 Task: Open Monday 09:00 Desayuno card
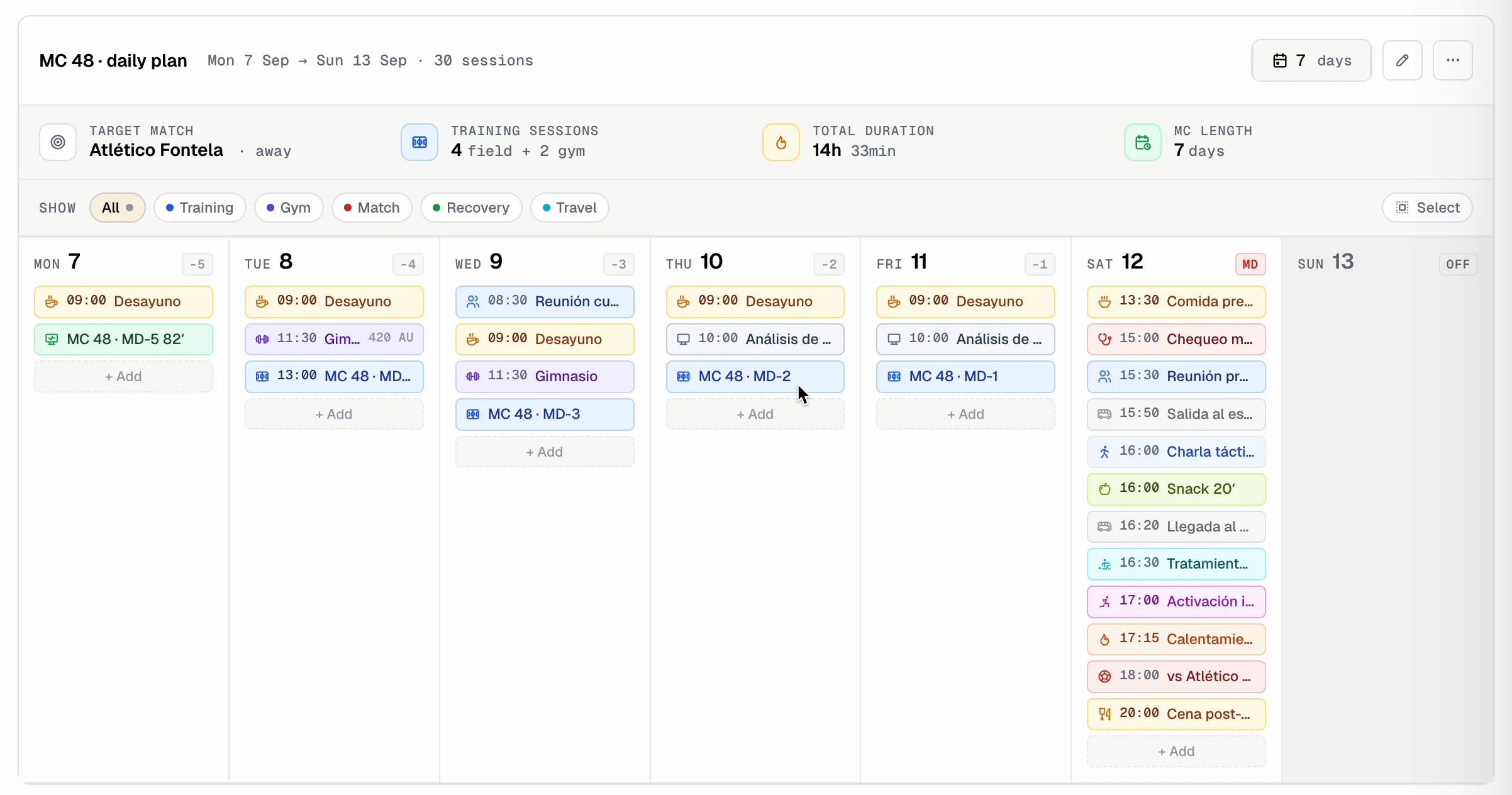click(x=123, y=301)
